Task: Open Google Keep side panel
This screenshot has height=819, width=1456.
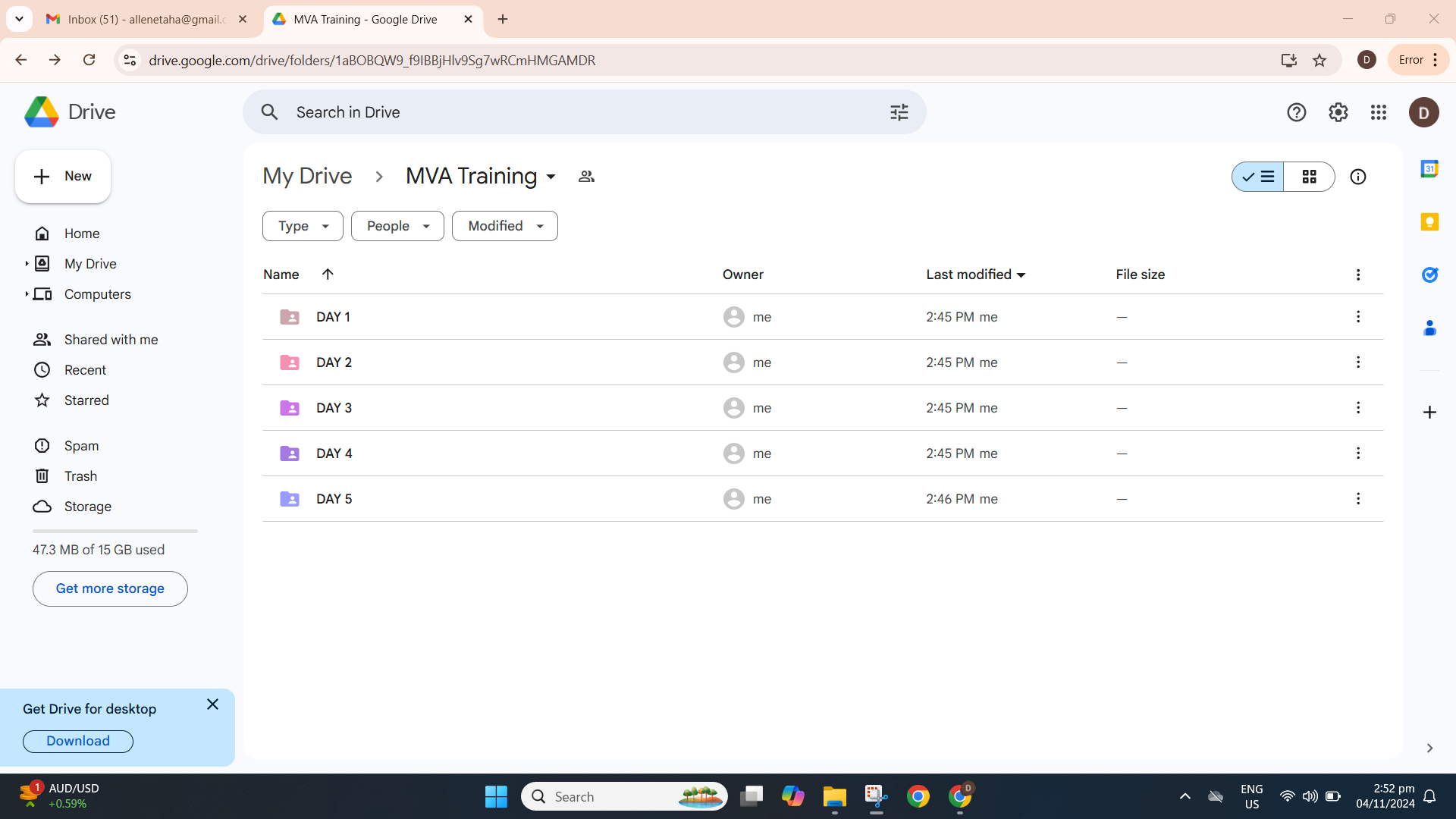Action: pos(1429,221)
